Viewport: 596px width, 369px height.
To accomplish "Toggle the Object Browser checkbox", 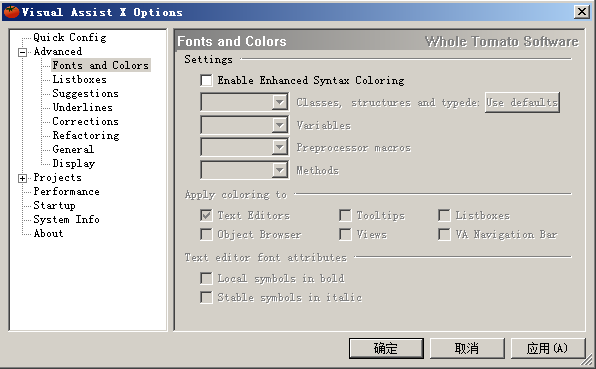I will point(206,234).
